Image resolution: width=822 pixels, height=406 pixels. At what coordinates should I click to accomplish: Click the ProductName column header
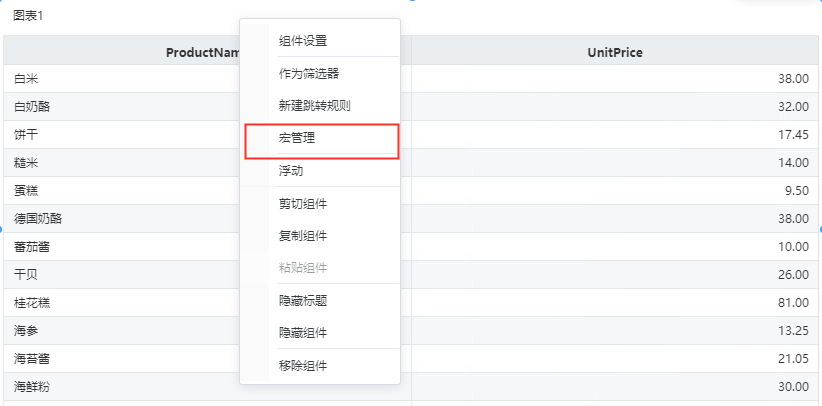(x=208, y=50)
